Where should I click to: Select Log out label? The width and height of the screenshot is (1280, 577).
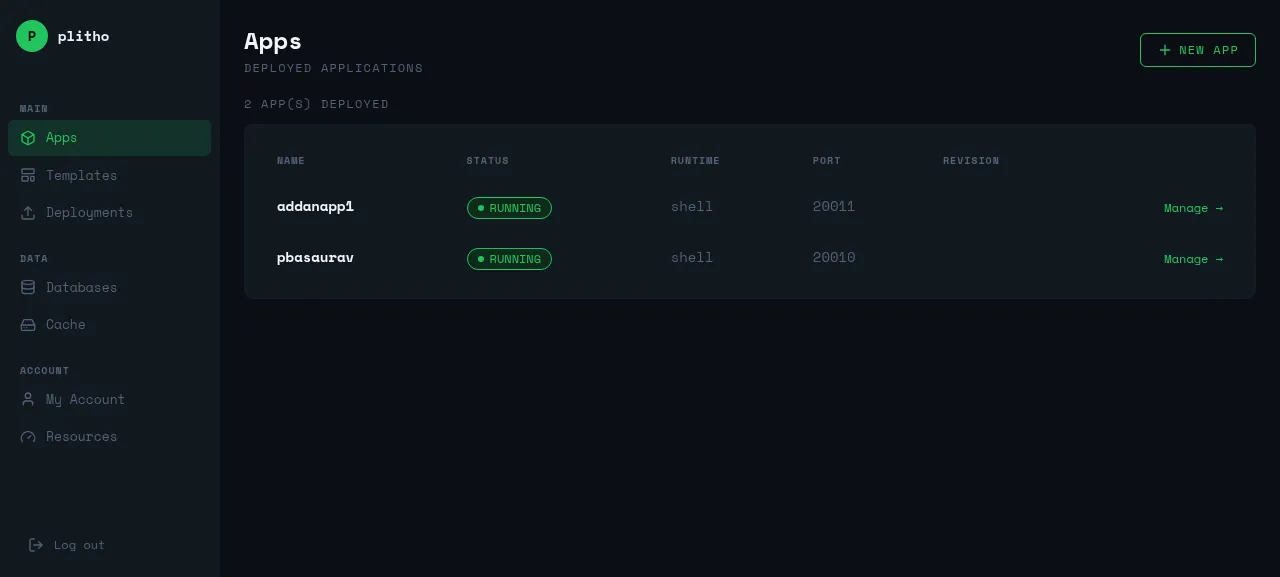click(79, 545)
